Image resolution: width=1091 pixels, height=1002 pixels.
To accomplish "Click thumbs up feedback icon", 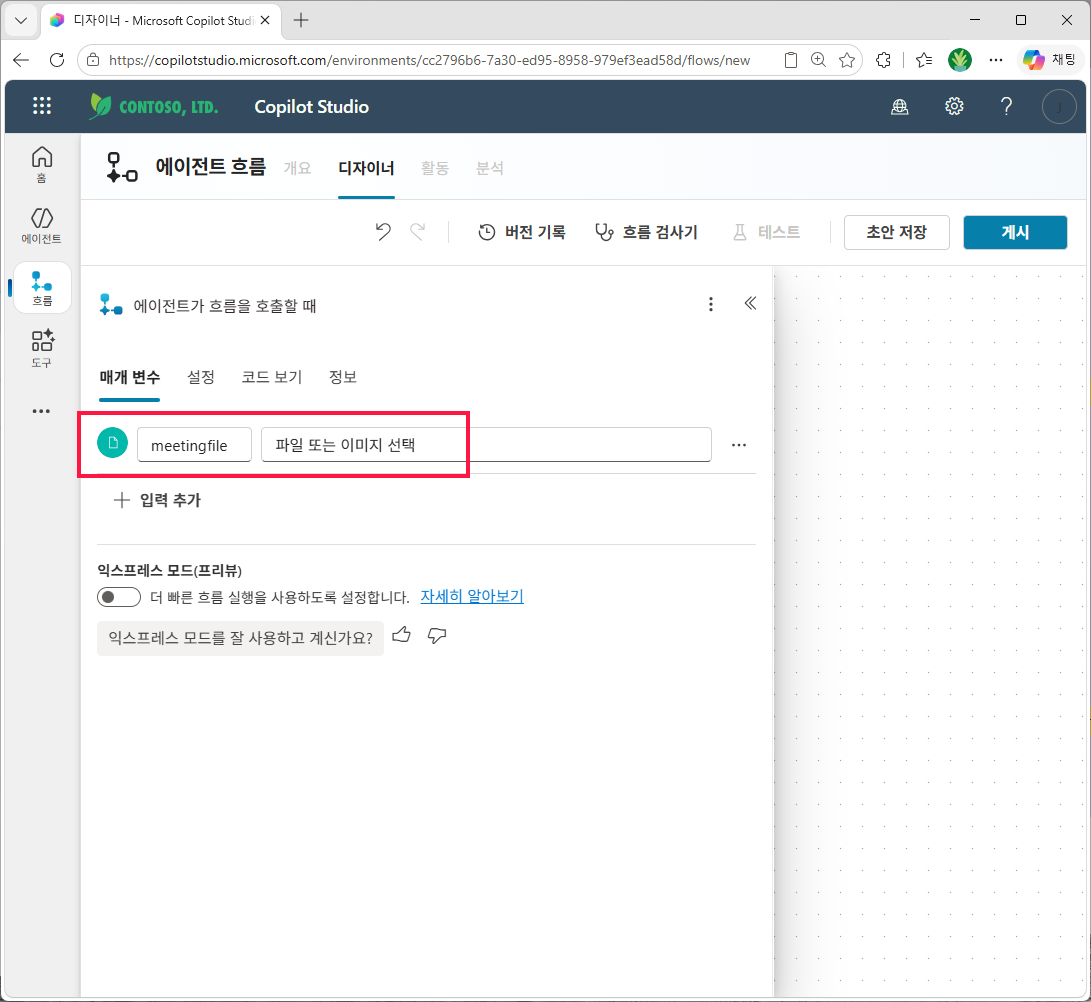I will point(401,635).
